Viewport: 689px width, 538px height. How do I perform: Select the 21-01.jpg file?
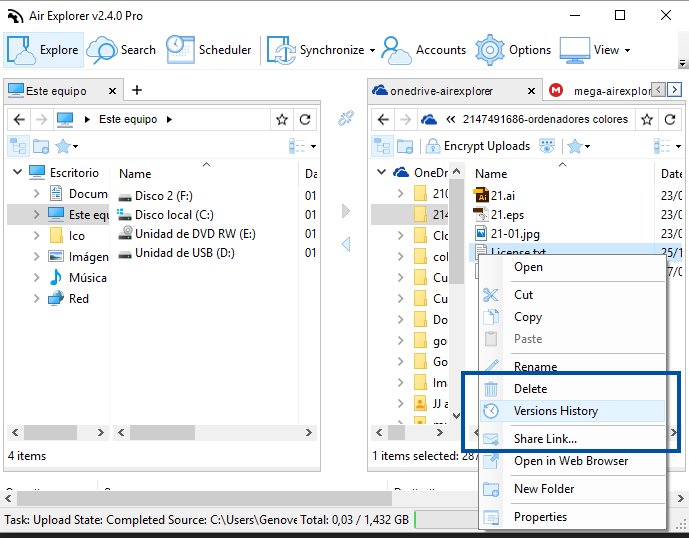(x=506, y=234)
